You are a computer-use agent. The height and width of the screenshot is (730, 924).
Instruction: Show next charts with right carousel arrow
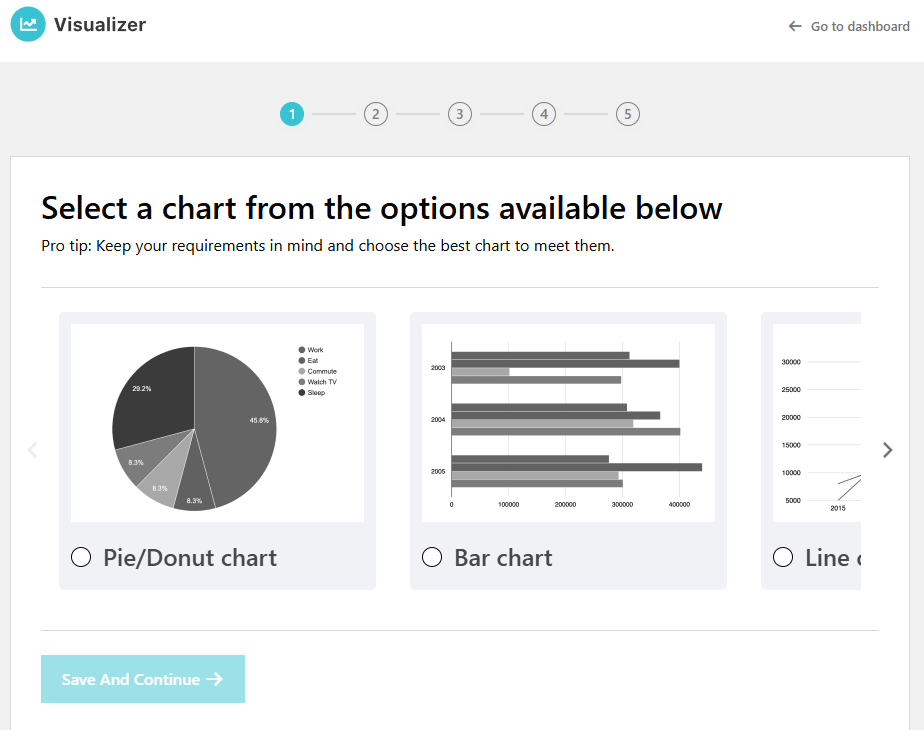[x=888, y=450]
